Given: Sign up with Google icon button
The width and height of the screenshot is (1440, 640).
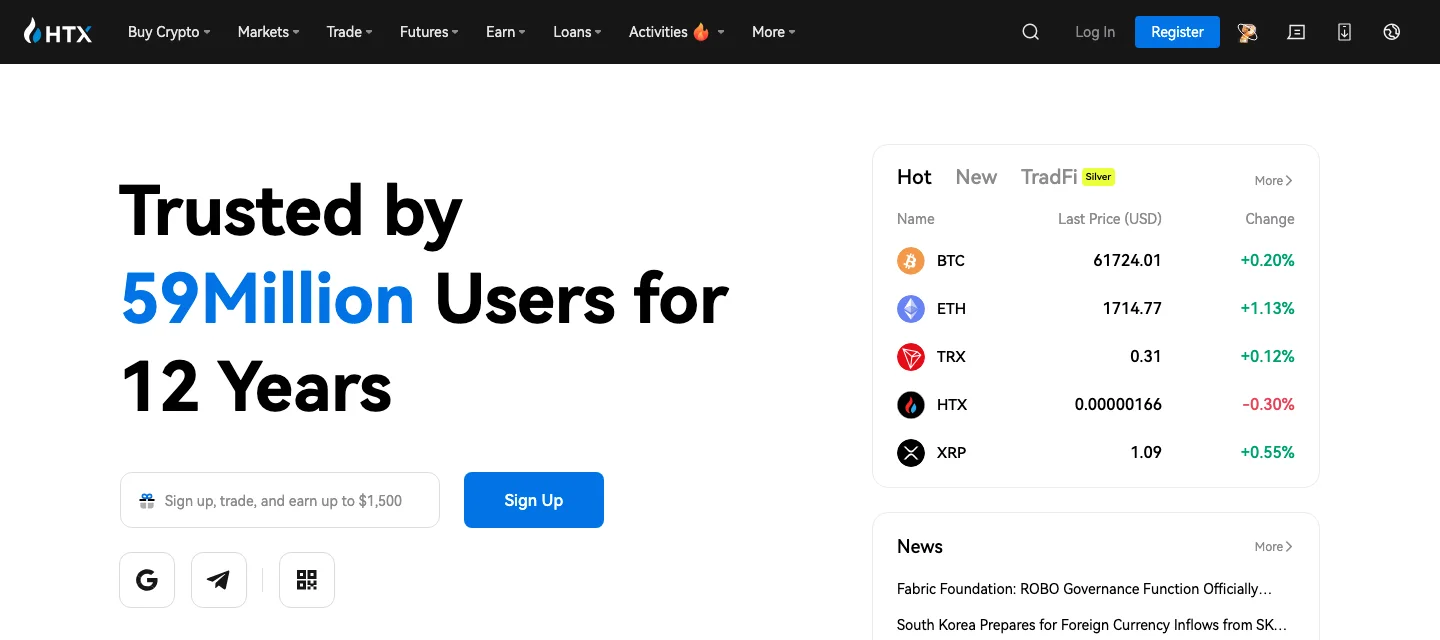Looking at the screenshot, I should point(147,580).
